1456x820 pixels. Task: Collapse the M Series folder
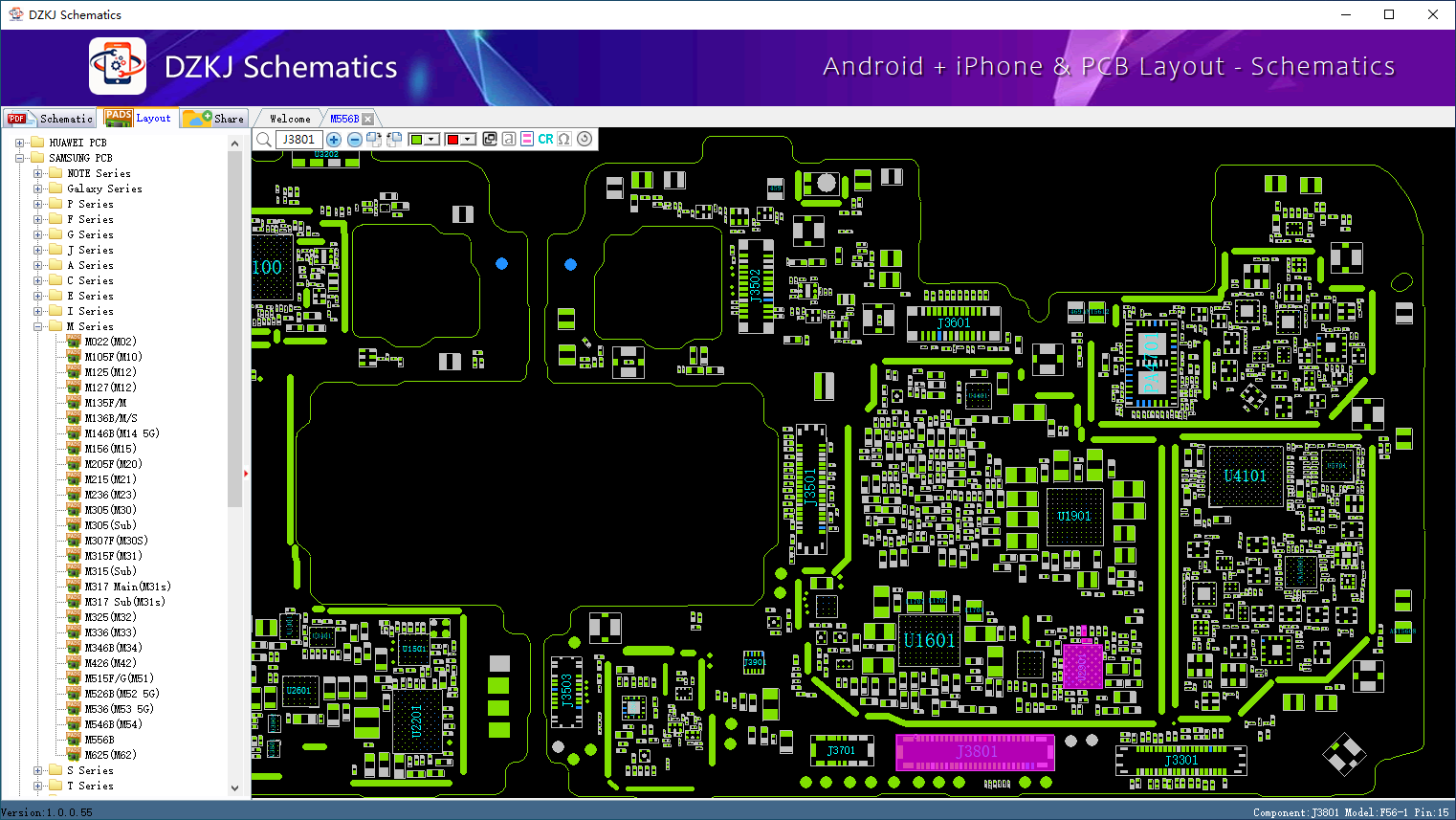point(38,326)
